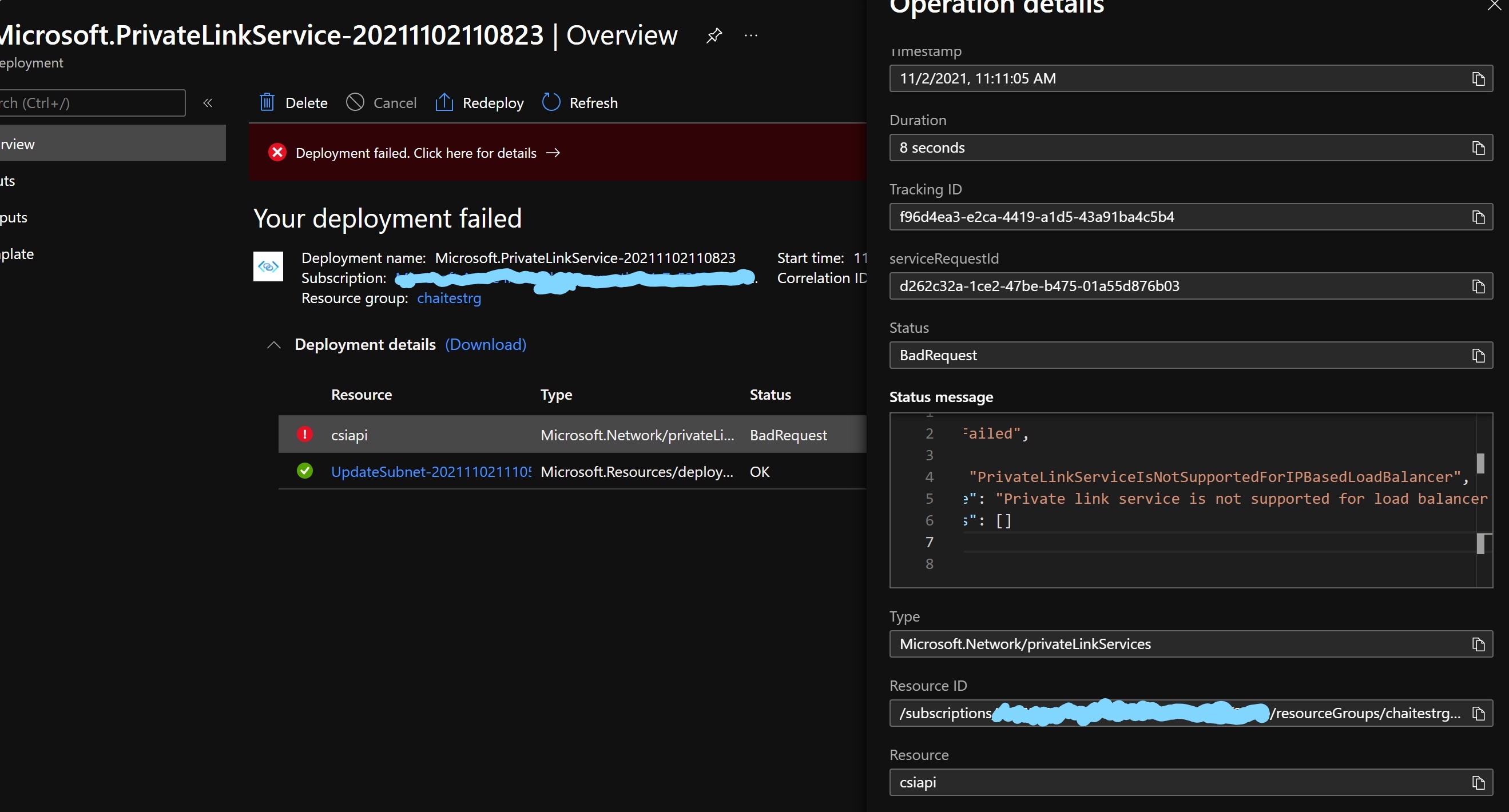Viewport: 1509px width, 812px height.
Task: Refresh the deployment overview
Action: [579, 102]
